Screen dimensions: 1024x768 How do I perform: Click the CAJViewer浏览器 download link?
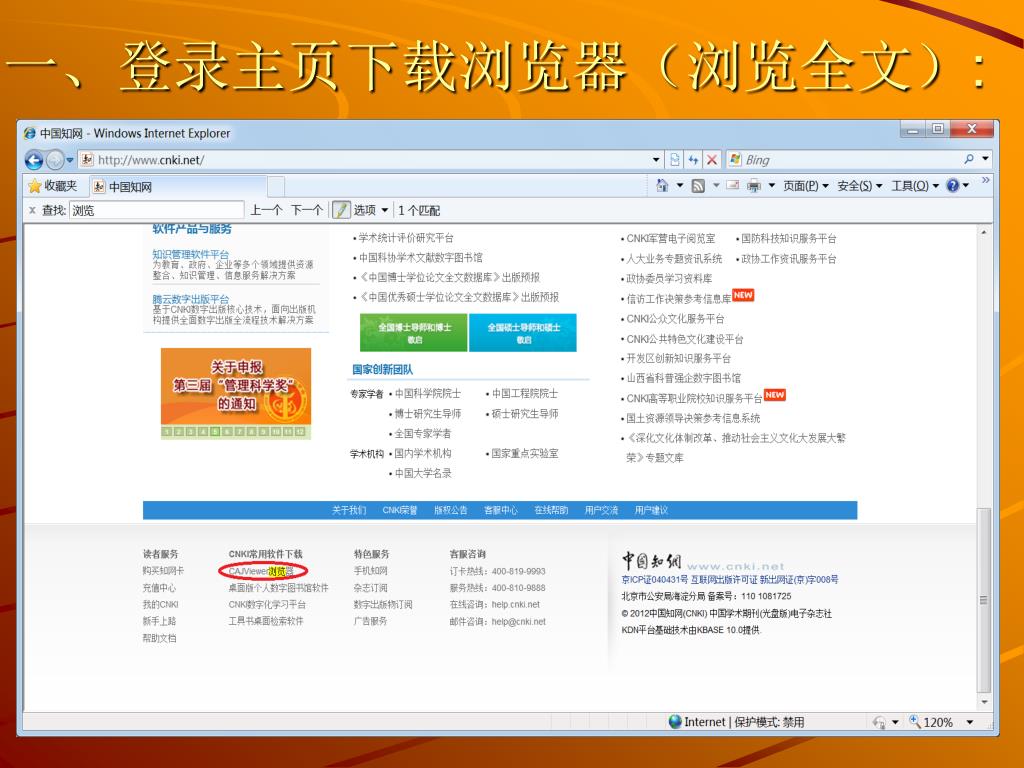click(x=260, y=571)
